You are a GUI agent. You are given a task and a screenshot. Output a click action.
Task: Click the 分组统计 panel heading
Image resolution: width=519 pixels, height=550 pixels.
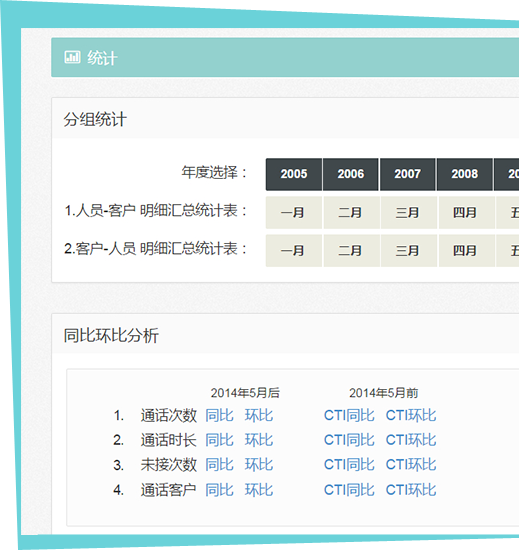(95, 119)
